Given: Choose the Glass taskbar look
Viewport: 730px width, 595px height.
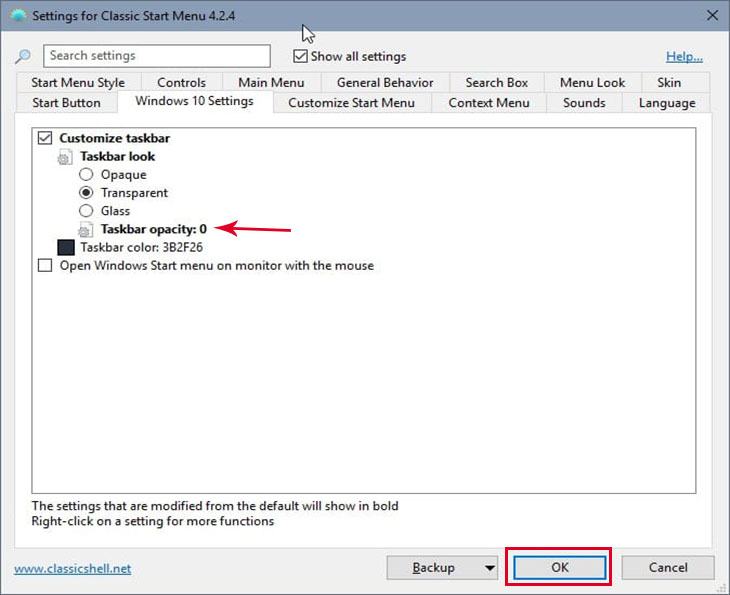Looking at the screenshot, I should (x=86, y=210).
